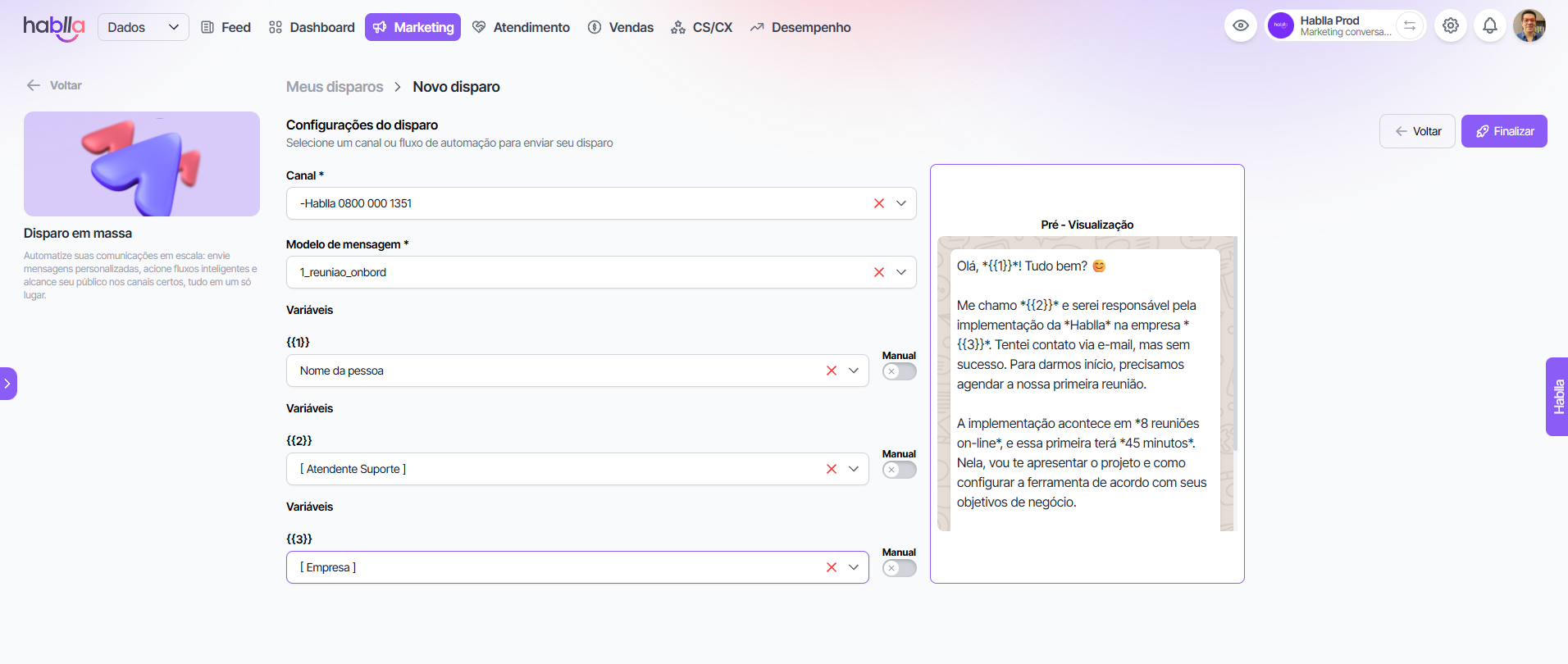This screenshot has height=664, width=1568.
Task: Click the account switch arrows icon
Action: point(1409,26)
